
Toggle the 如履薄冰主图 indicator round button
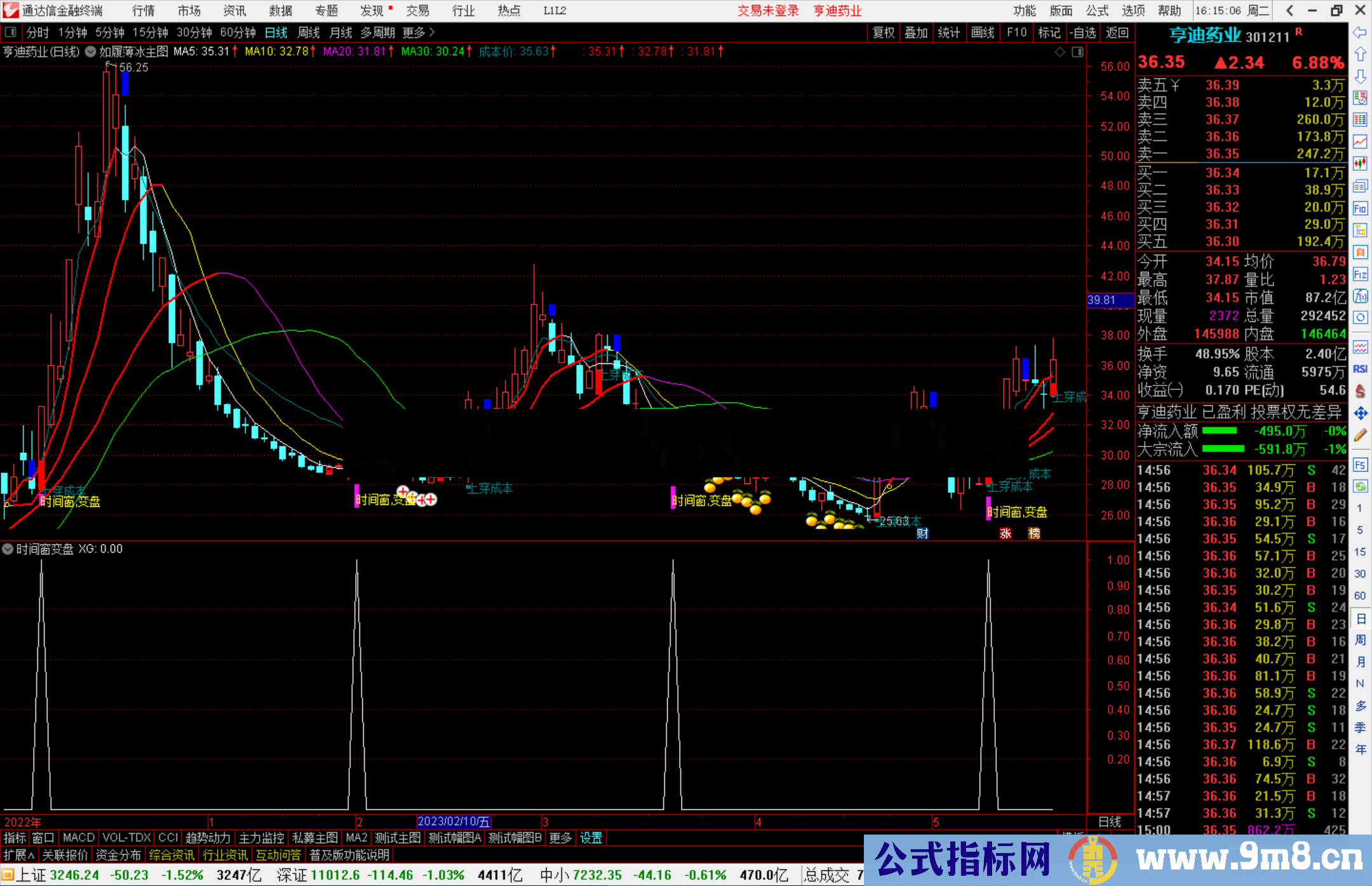(91, 51)
